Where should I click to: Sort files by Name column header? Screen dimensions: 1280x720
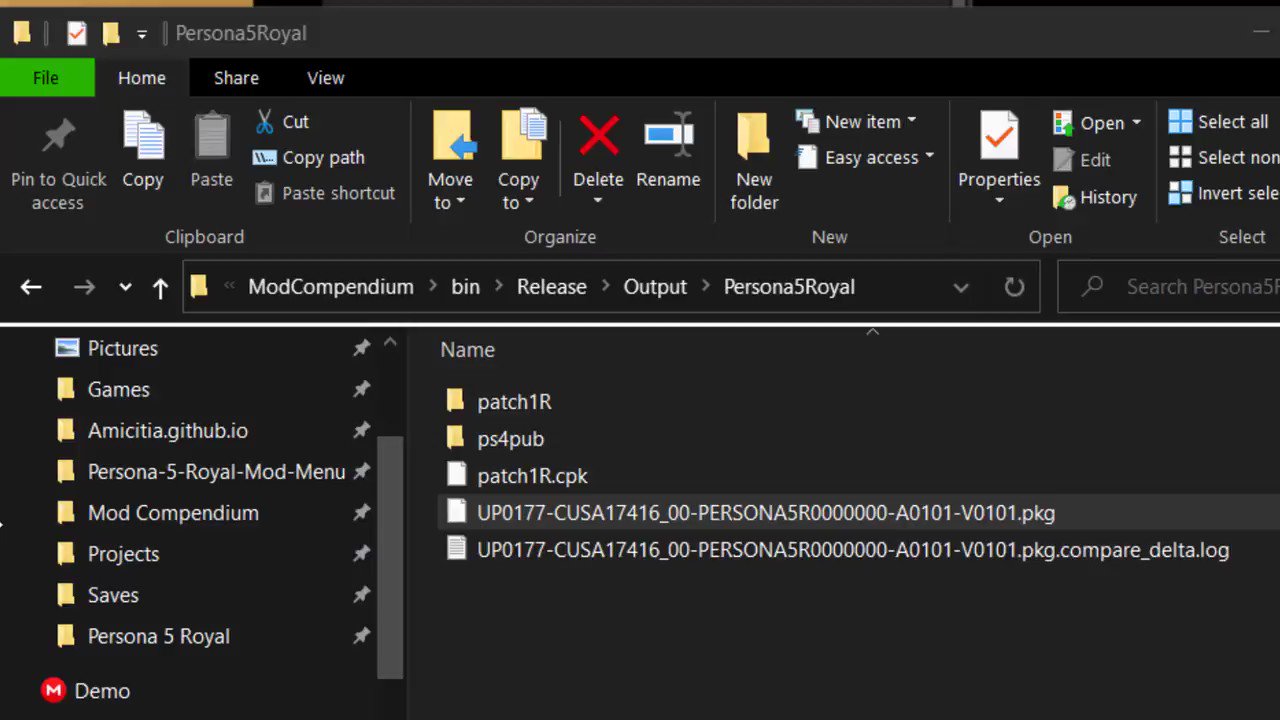pos(467,350)
